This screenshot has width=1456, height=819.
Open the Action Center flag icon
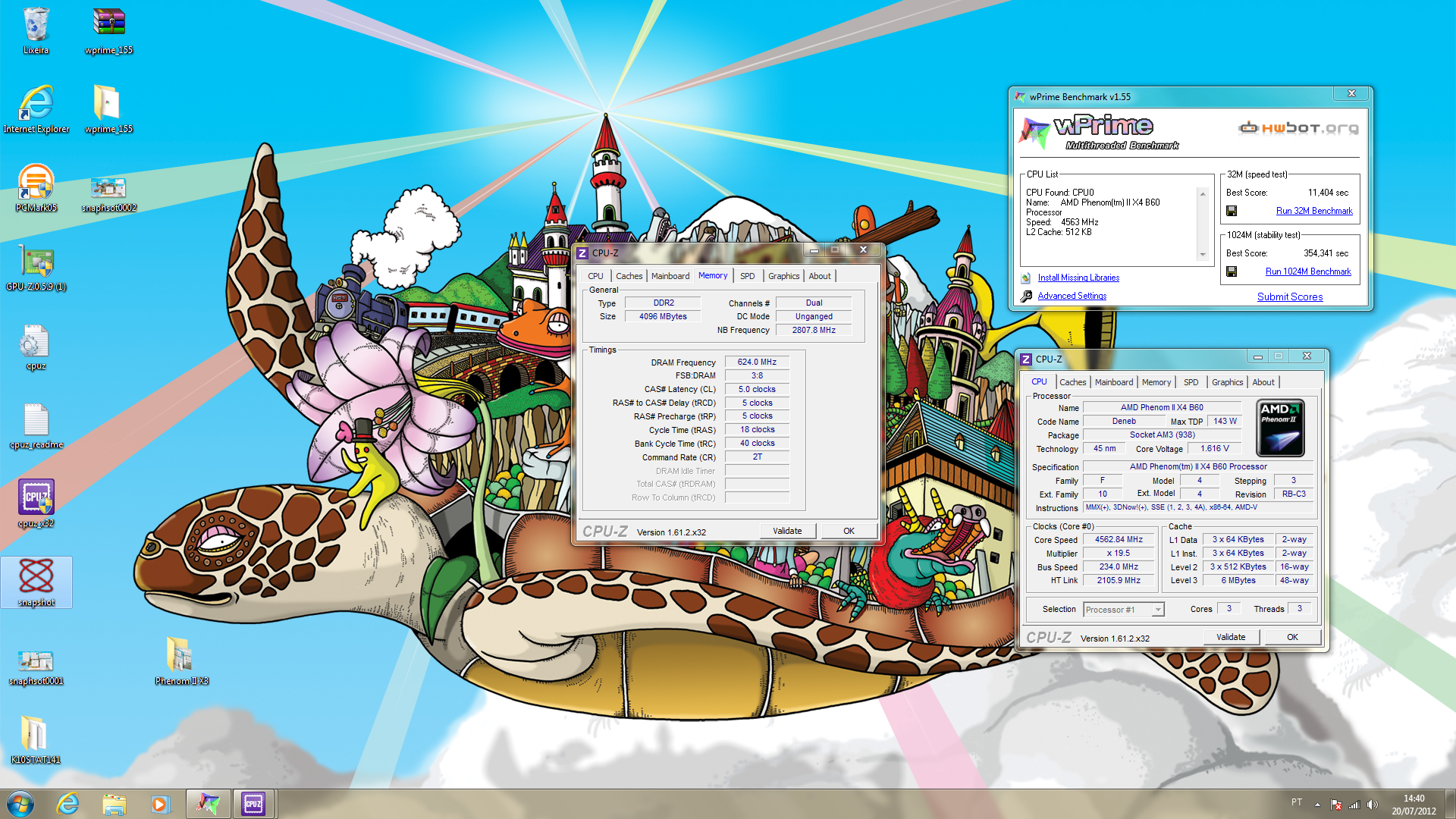(x=1336, y=805)
